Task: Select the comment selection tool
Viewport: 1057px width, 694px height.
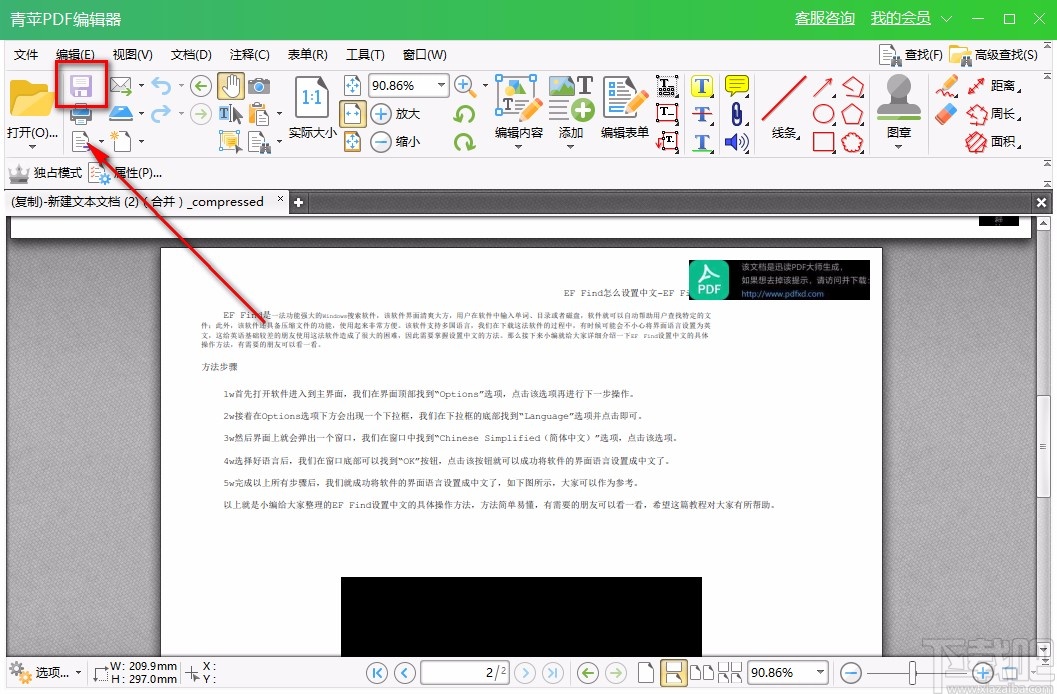Action: pos(231,141)
